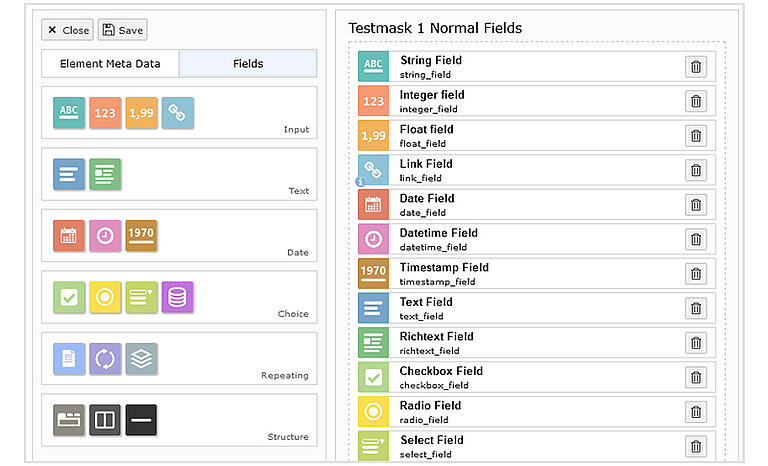Remove the Checkbox Field with trash icon

click(x=696, y=377)
